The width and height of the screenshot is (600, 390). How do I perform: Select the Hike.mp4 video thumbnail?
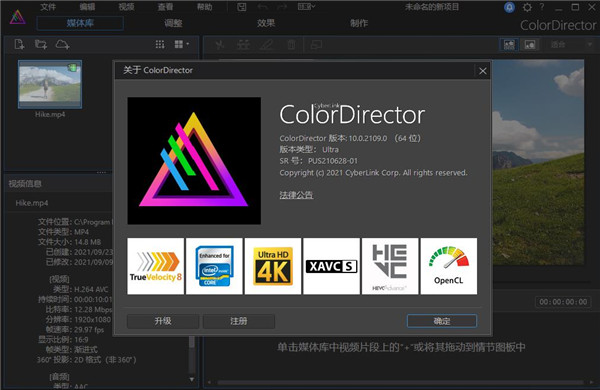(50, 84)
